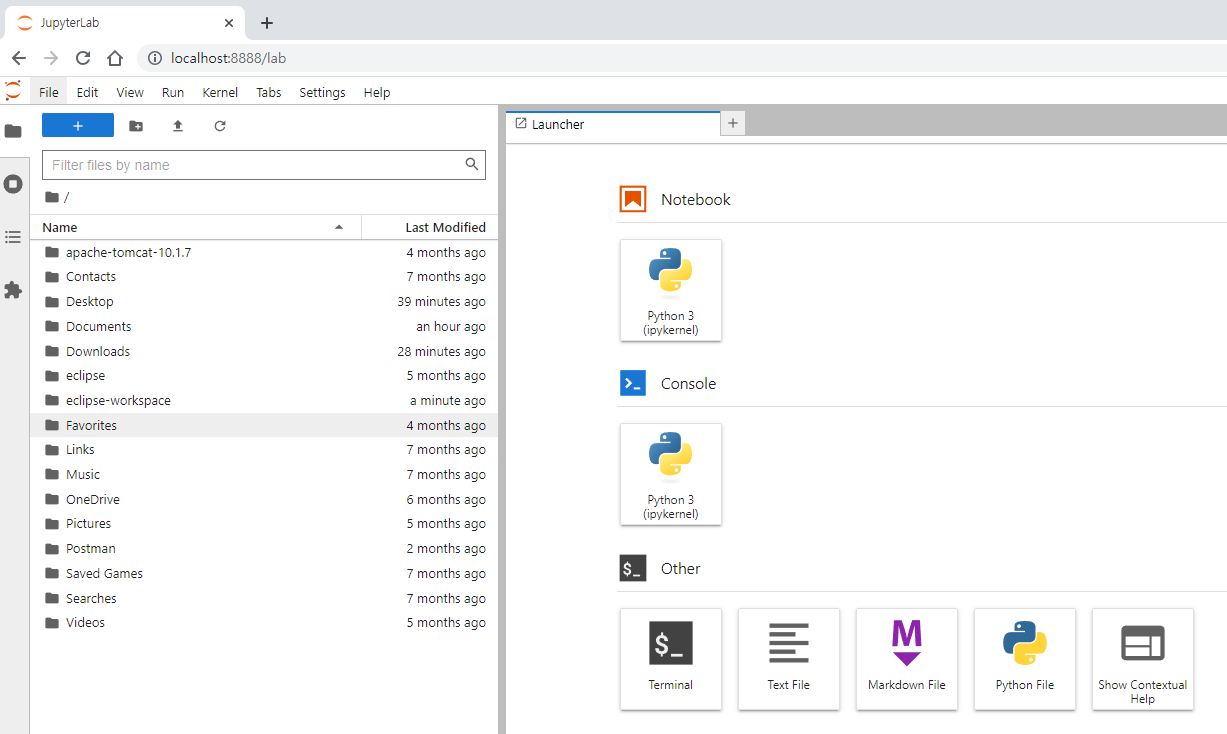Sort files by Last Modified column

pos(430,227)
